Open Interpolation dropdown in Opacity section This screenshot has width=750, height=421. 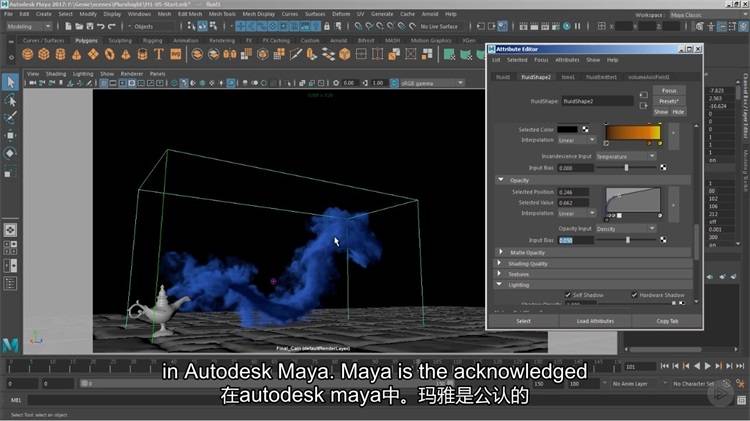pyautogui.click(x=577, y=213)
